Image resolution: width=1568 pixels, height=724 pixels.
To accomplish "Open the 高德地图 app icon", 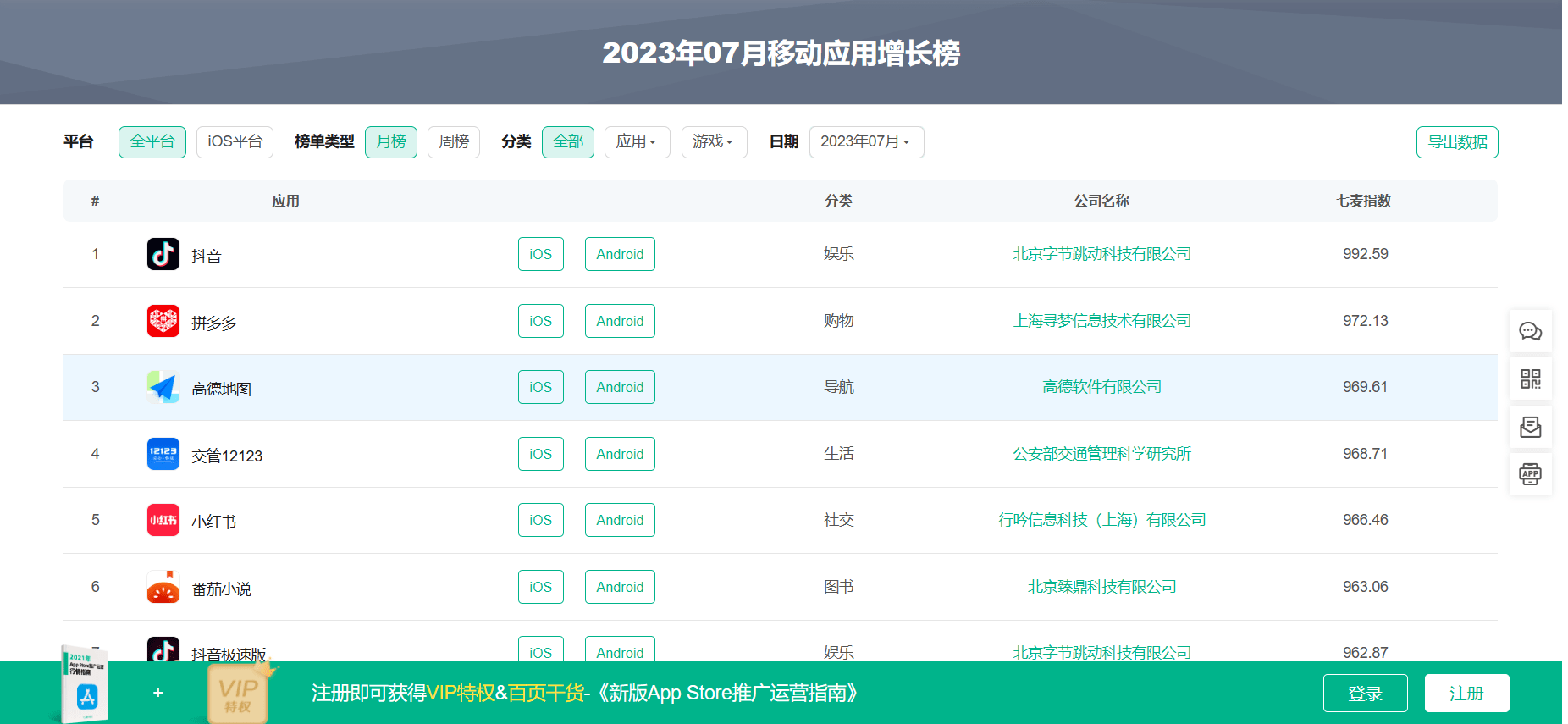I will coord(163,387).
